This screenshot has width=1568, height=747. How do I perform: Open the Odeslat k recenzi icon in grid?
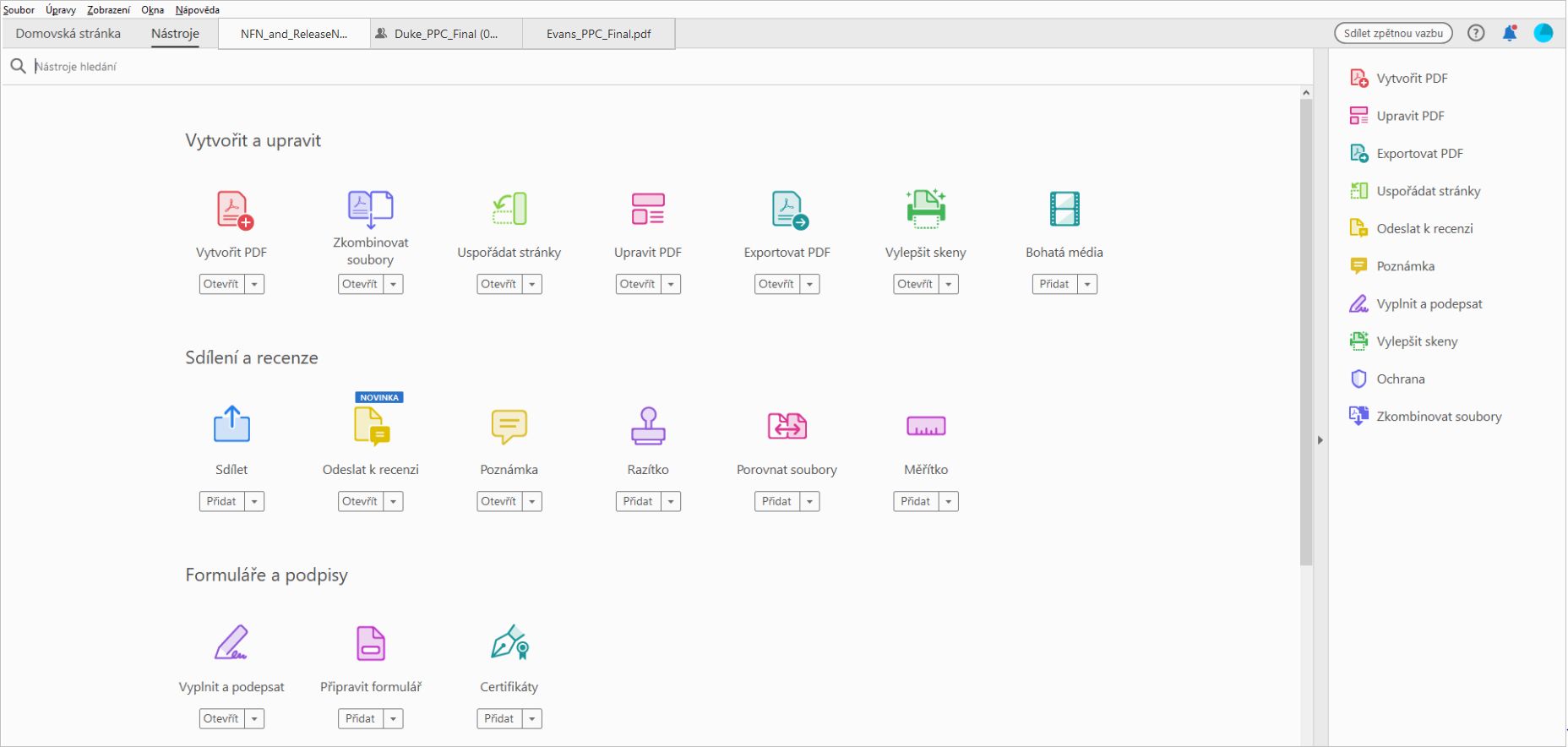pyautogui.click(x=372, y=426)
